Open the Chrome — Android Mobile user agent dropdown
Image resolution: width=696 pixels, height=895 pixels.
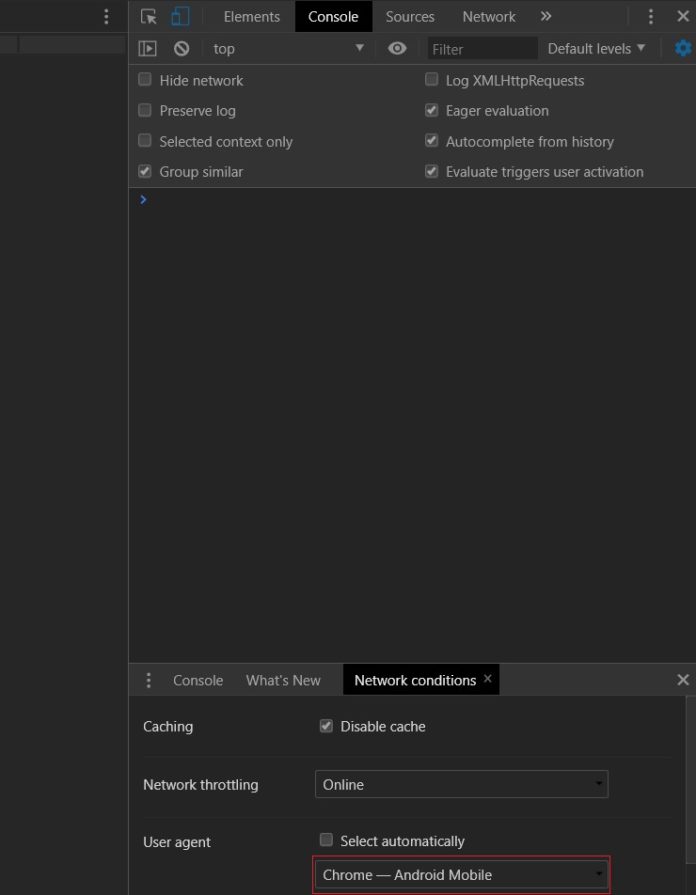(x=461, y=875)
